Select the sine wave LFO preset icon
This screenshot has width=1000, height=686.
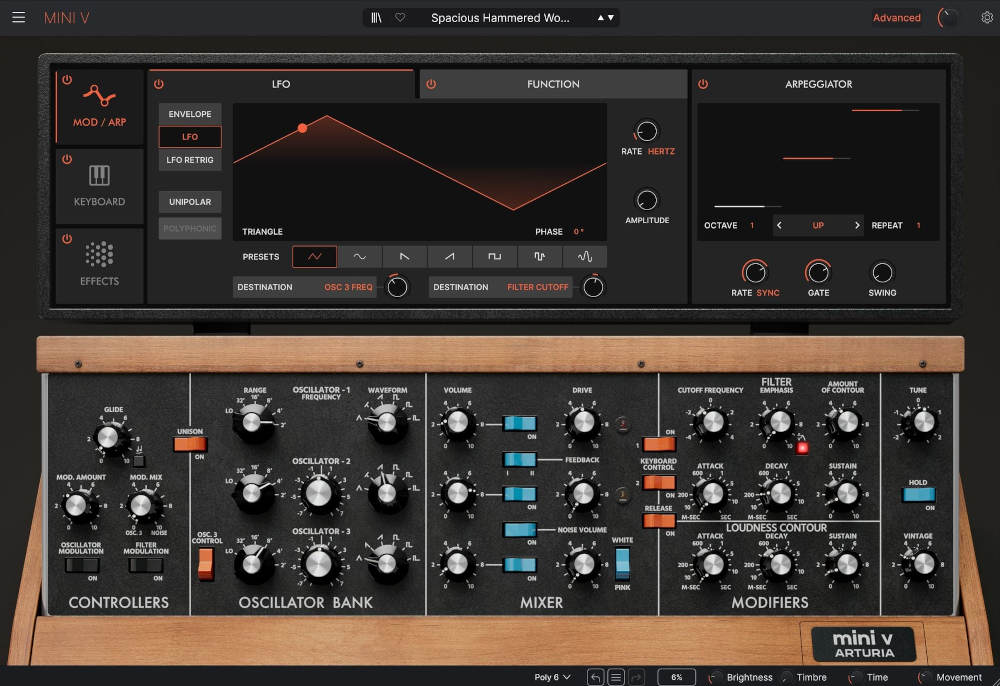point(359,256)
